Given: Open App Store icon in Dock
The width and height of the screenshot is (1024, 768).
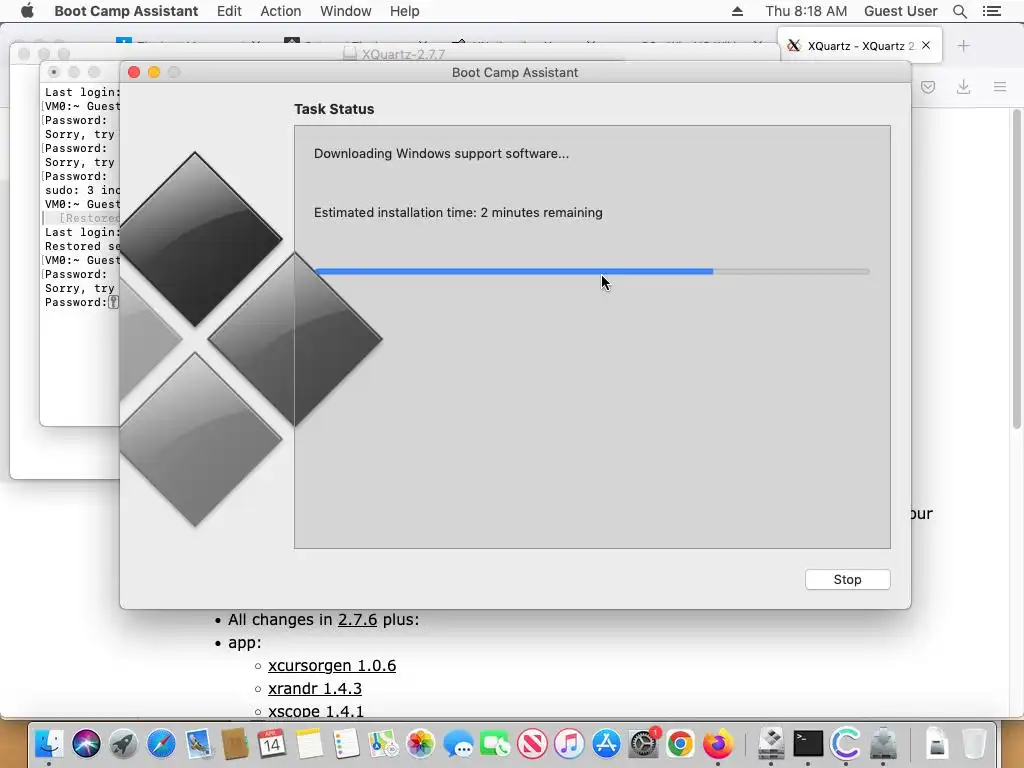Looking at the screenshot, I should coord(607,744).
